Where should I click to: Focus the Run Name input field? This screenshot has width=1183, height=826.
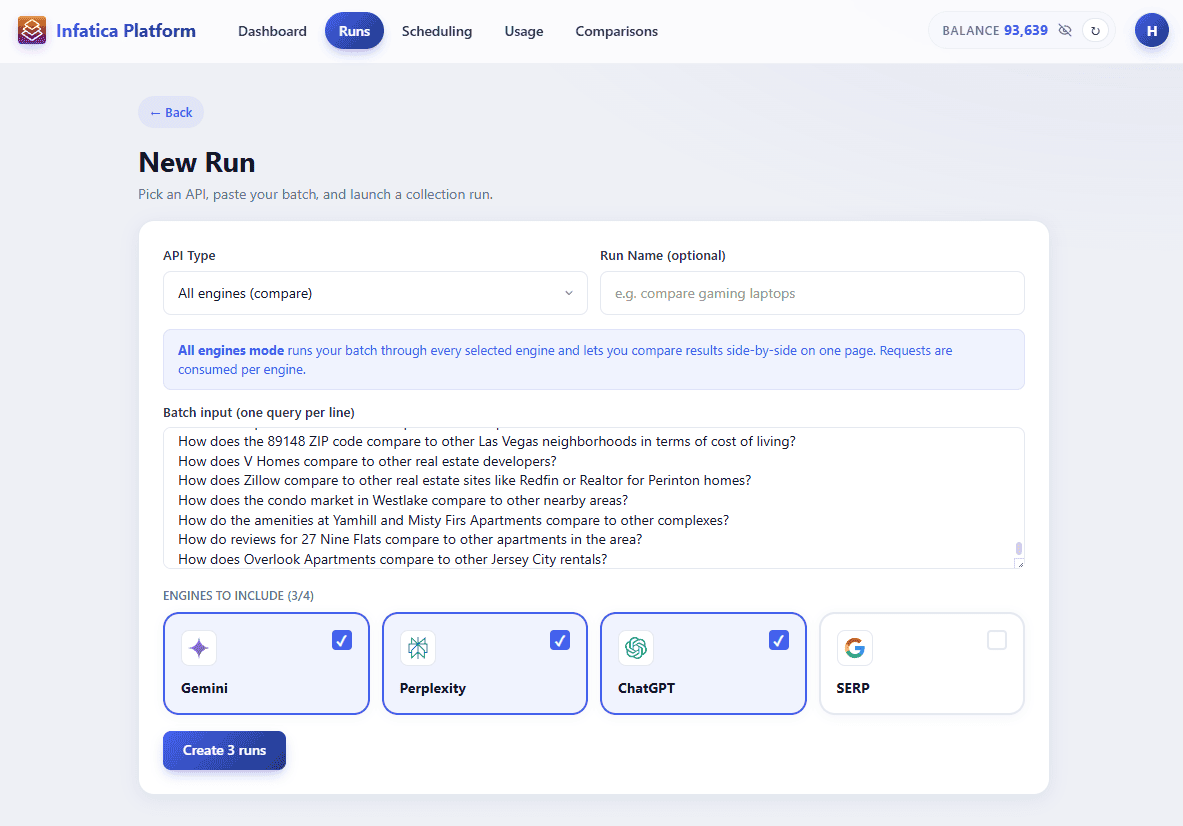point(812,293)
